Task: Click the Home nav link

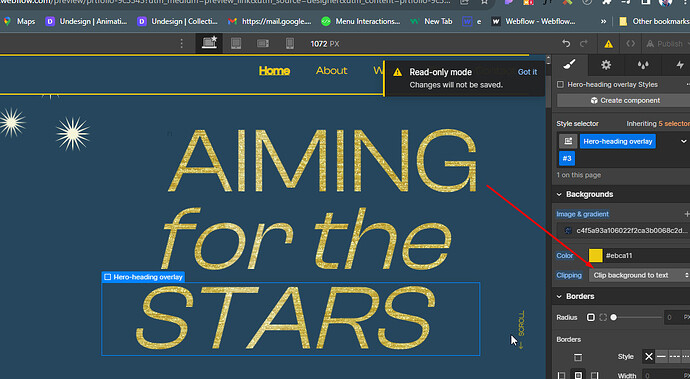Action: tap(274, 71)
